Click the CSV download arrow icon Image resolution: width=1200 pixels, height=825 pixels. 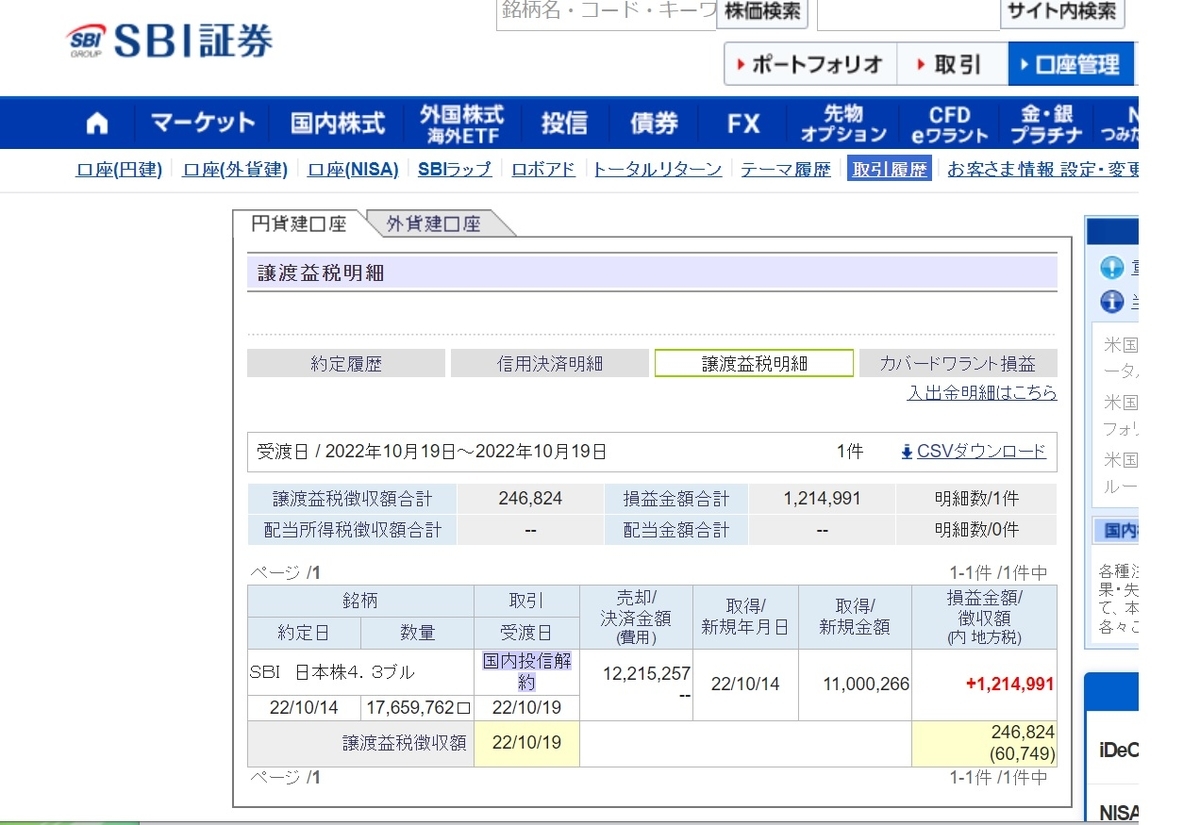tap(907, 452)
